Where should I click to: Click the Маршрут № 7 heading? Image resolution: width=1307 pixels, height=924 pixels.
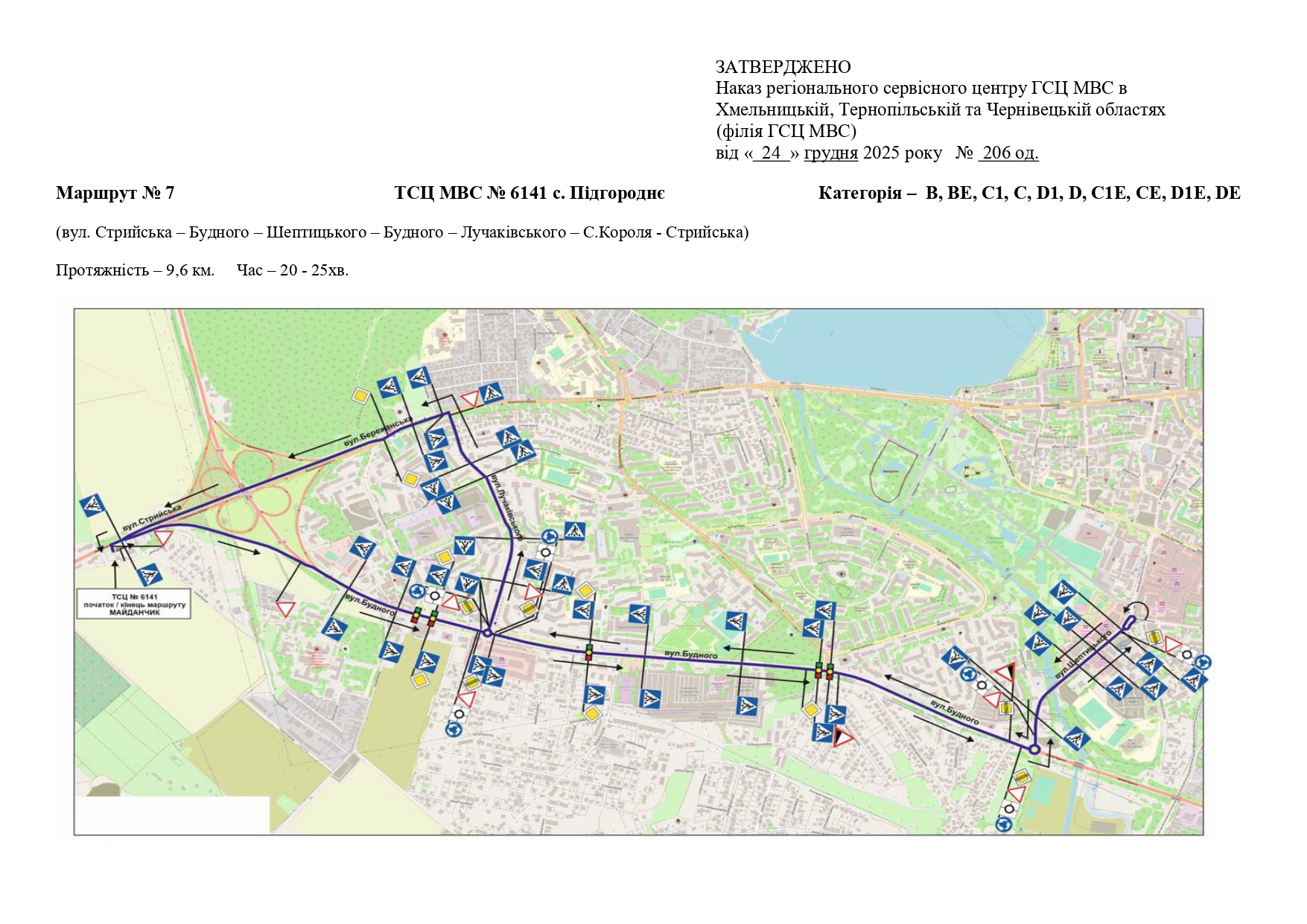click(115, 193)
